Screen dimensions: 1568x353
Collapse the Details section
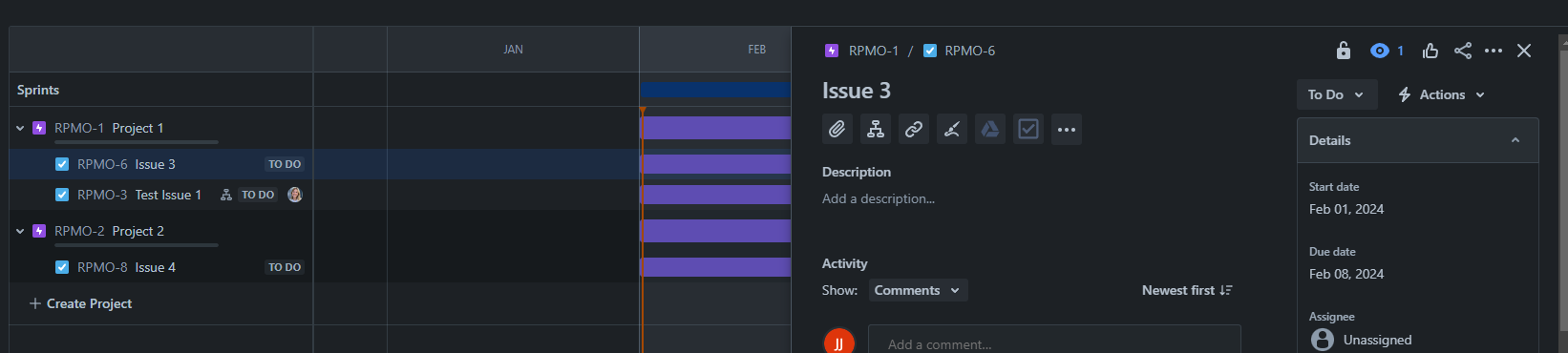coord(1515,140)
